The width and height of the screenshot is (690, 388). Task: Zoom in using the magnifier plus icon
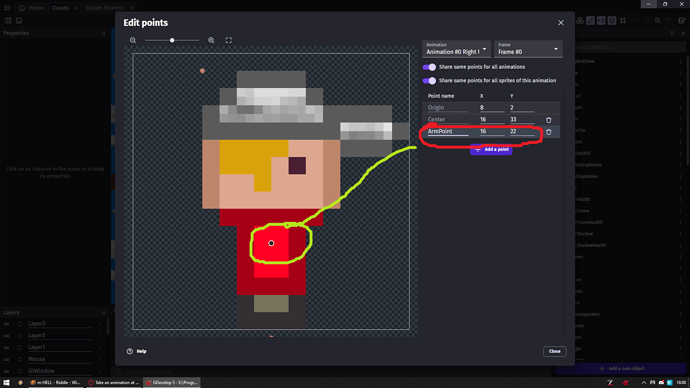point(211,40)
